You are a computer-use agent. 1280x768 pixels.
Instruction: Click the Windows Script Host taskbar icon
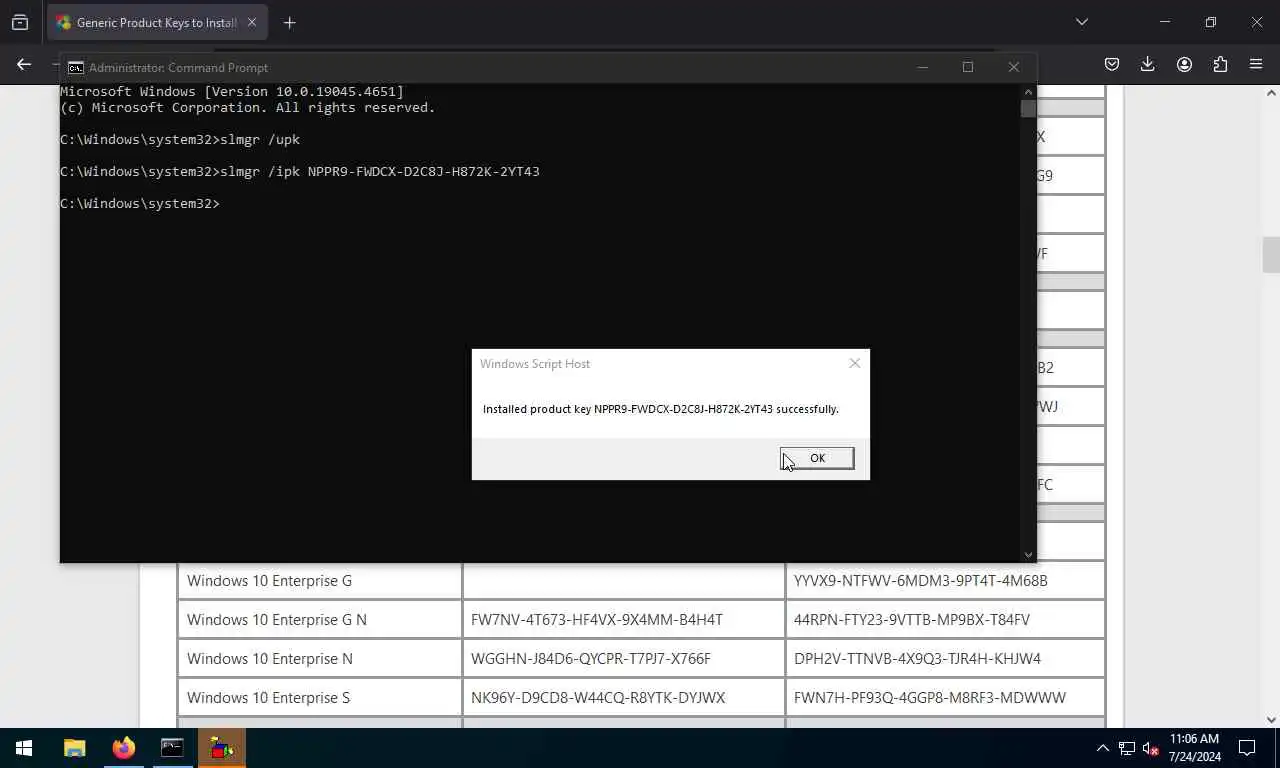coord(221,747)
